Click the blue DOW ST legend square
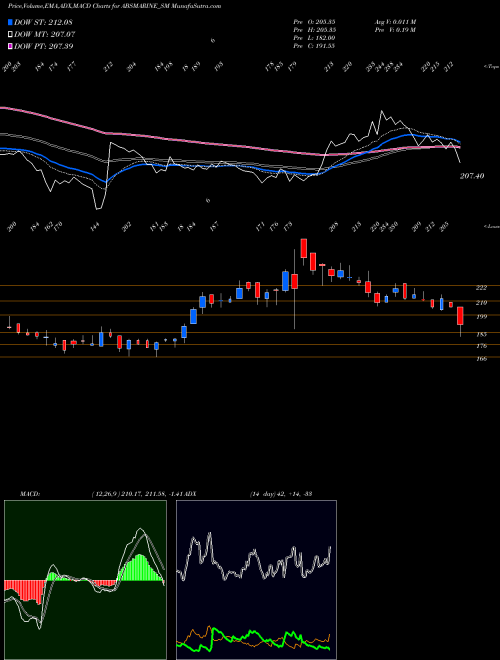The width and height of the screenshot is (500, 660). [x=10, y=22]
